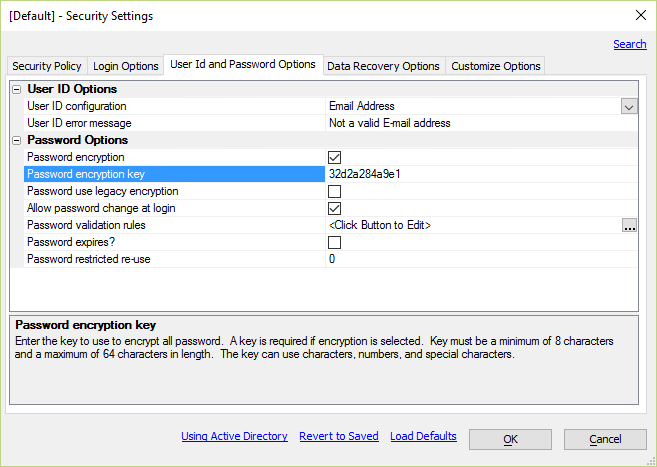Switch to the Login Options tab
Screen dimensions: 657x467
[126, 66]
